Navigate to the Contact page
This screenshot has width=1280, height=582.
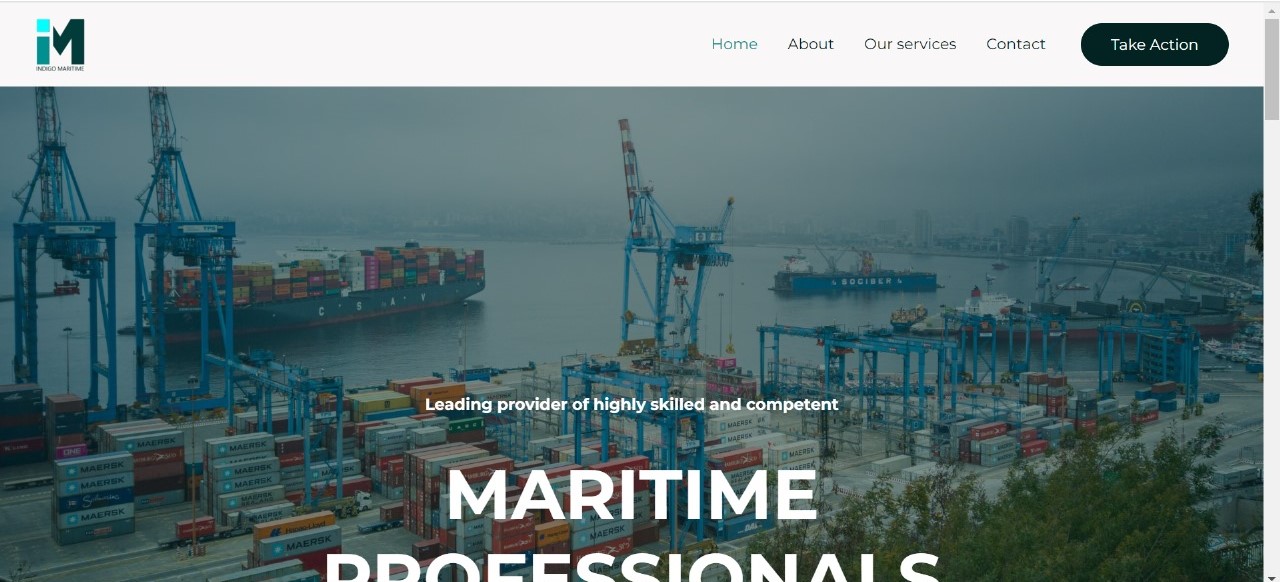[1015, 44]
